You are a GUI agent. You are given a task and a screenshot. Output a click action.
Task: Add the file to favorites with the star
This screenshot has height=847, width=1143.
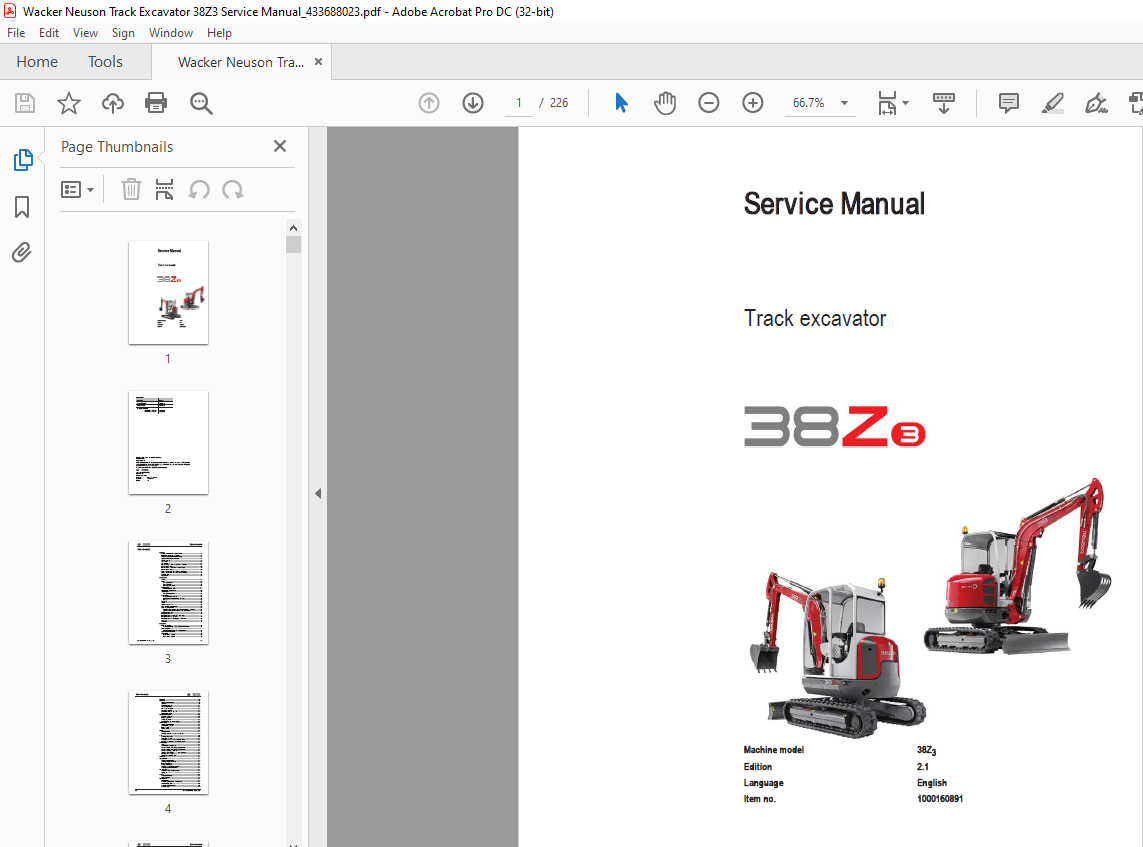69,103
